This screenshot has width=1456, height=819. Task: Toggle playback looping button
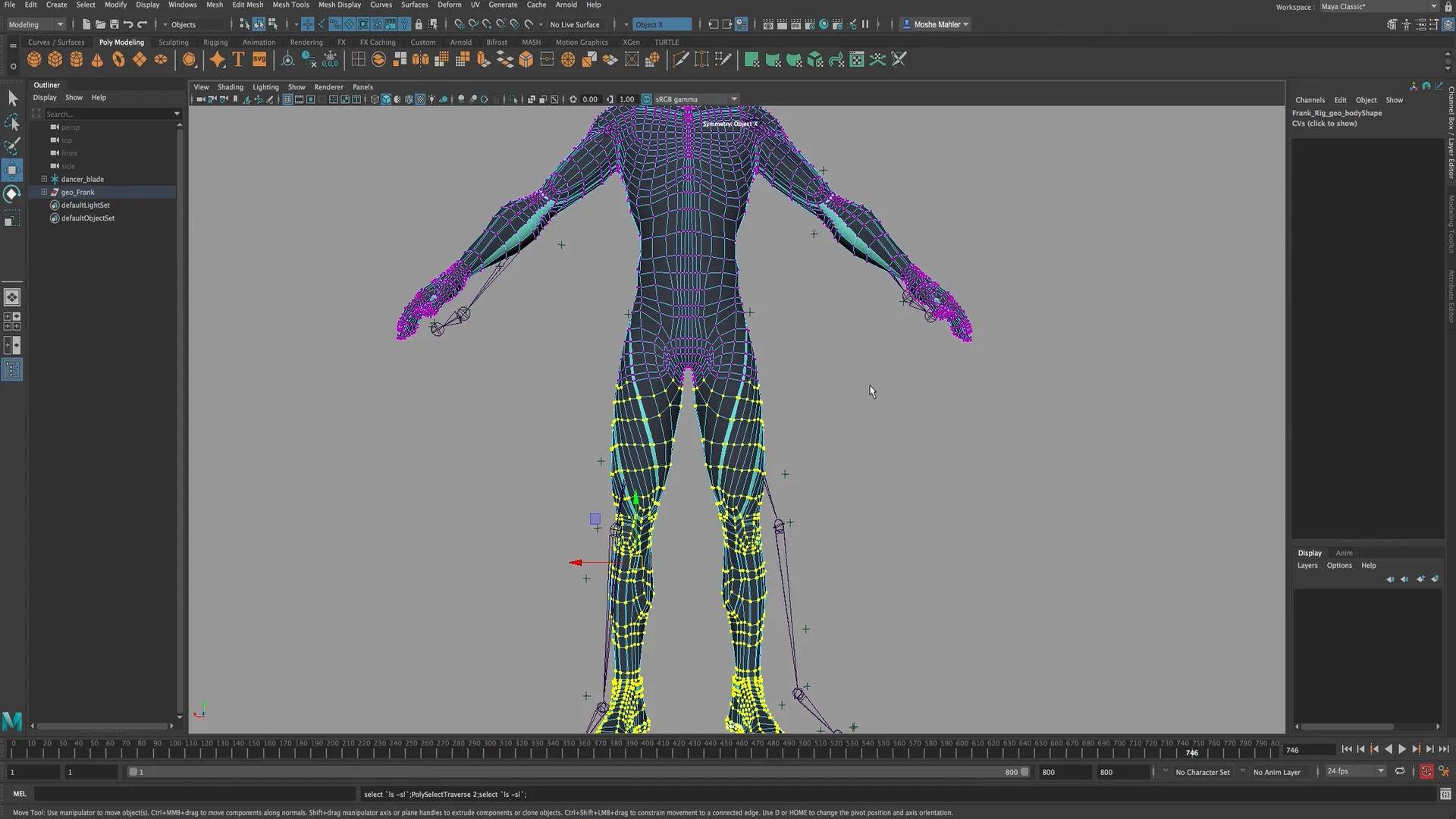click(1400, 772)
